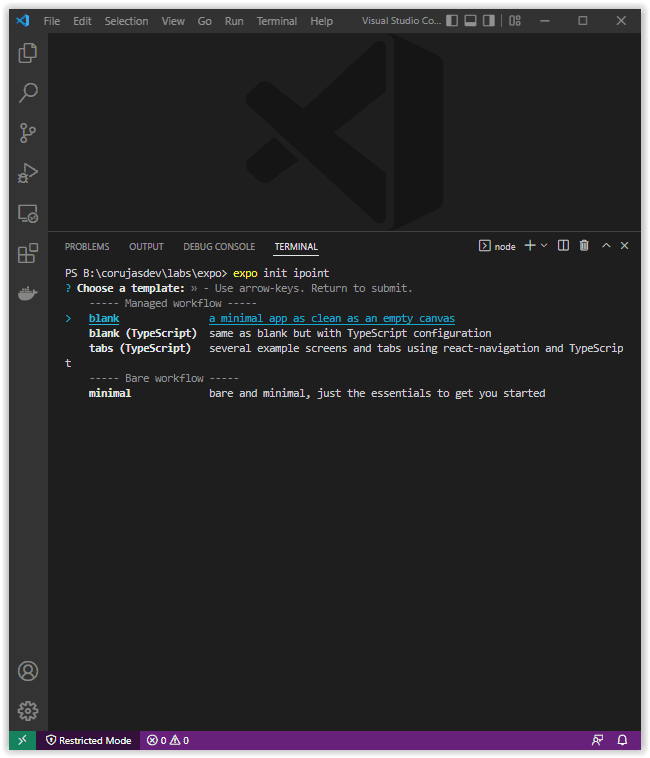Open Run and Debug view
The height and width of the screenshot is (758, 650).
coord(28,173)
